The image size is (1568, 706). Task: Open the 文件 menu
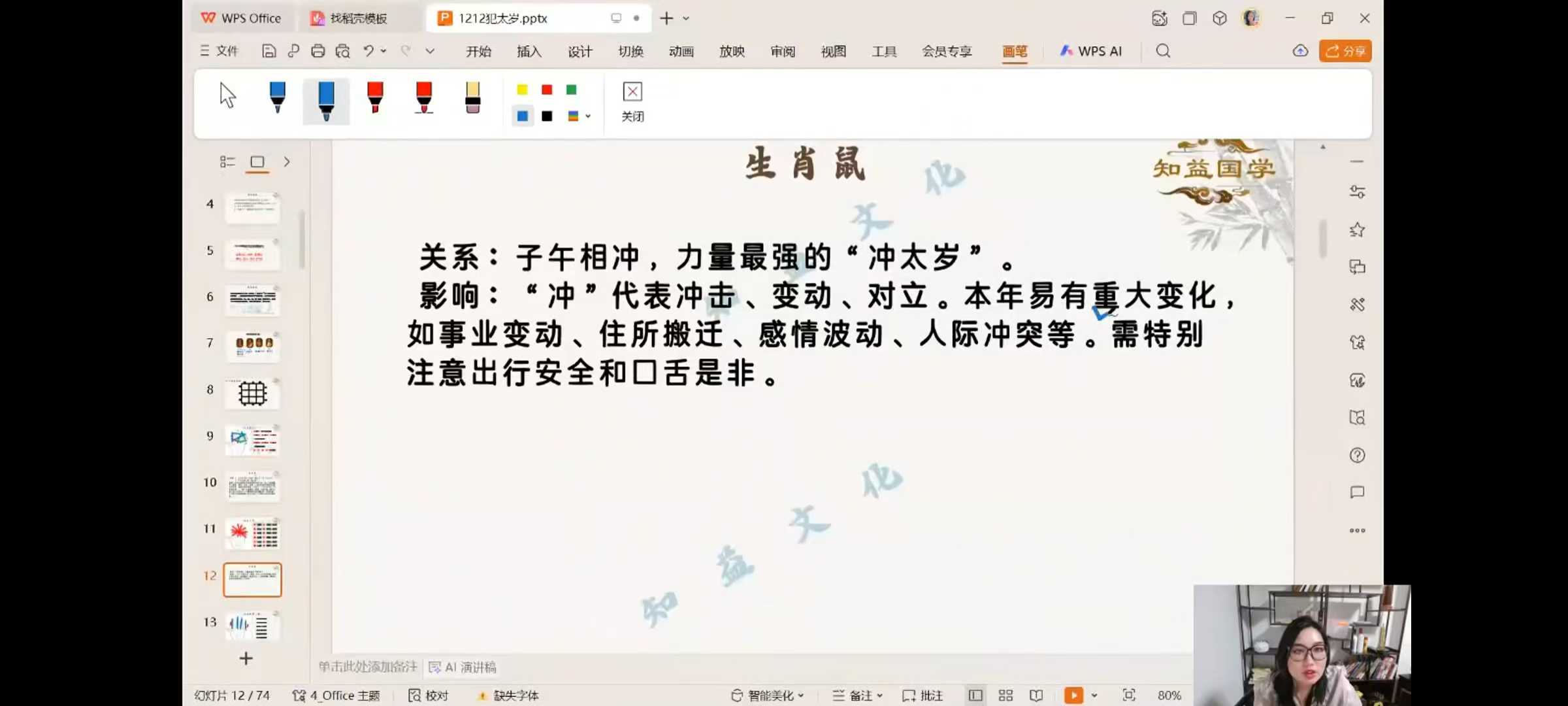click(x=220, y=51)
